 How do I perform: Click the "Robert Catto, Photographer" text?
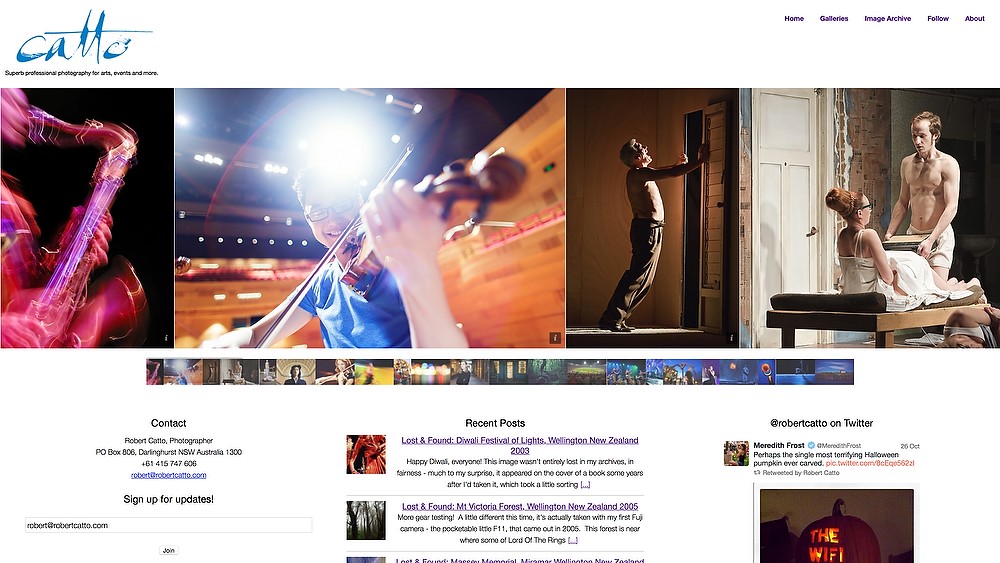(168, 441)
